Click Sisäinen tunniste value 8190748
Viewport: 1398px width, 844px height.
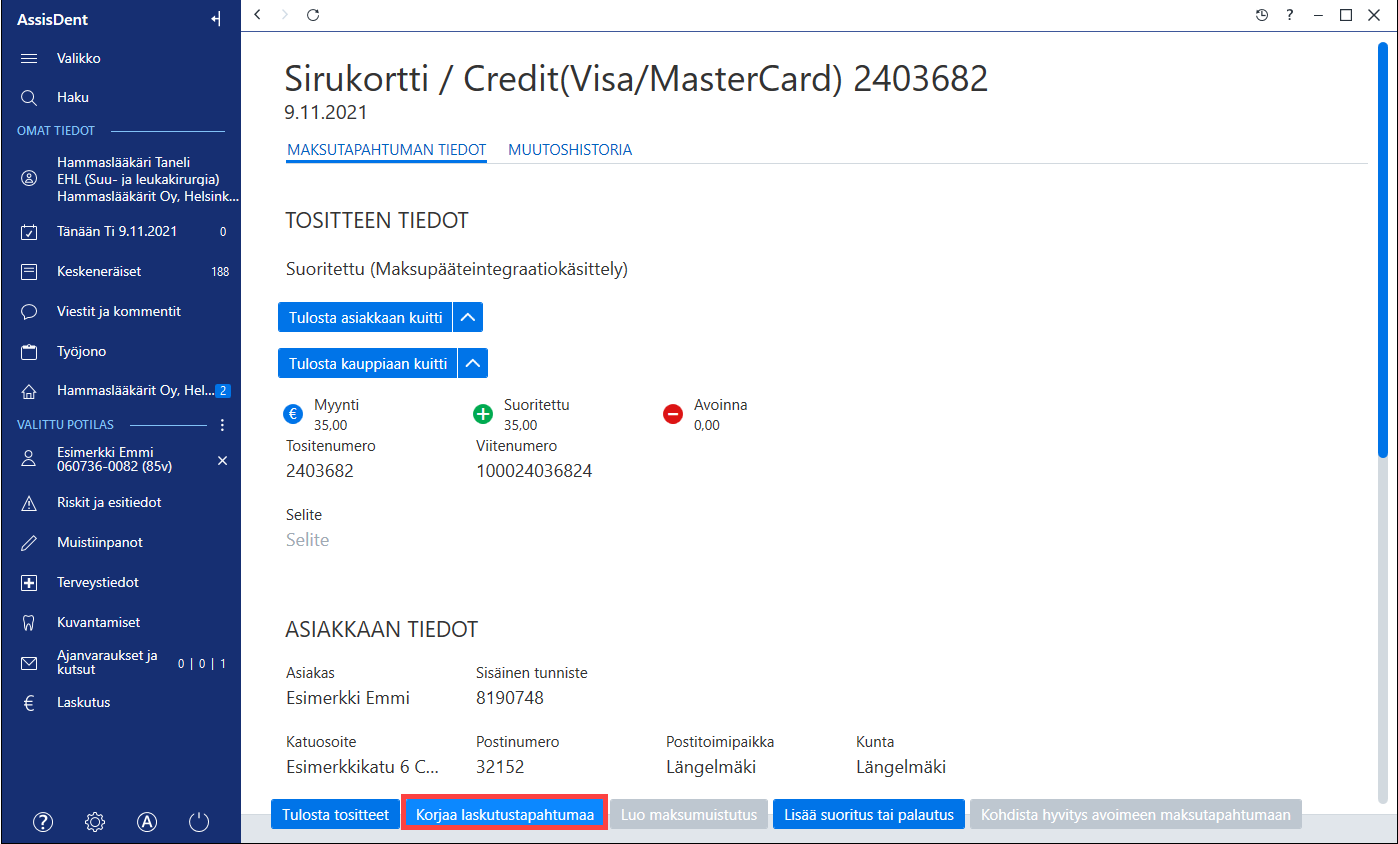[x=510, y=698]
